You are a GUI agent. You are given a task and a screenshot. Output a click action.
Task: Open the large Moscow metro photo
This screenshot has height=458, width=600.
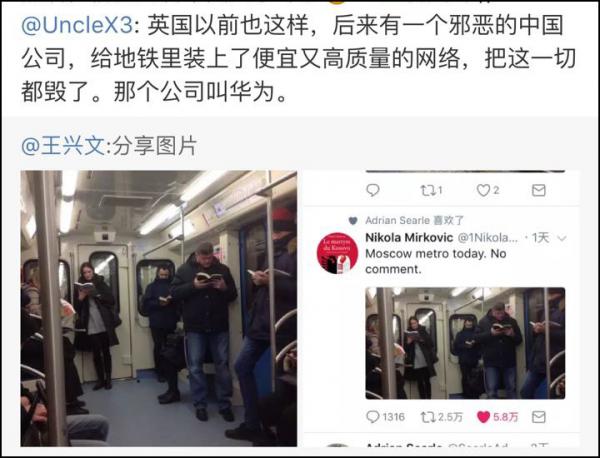159,308
